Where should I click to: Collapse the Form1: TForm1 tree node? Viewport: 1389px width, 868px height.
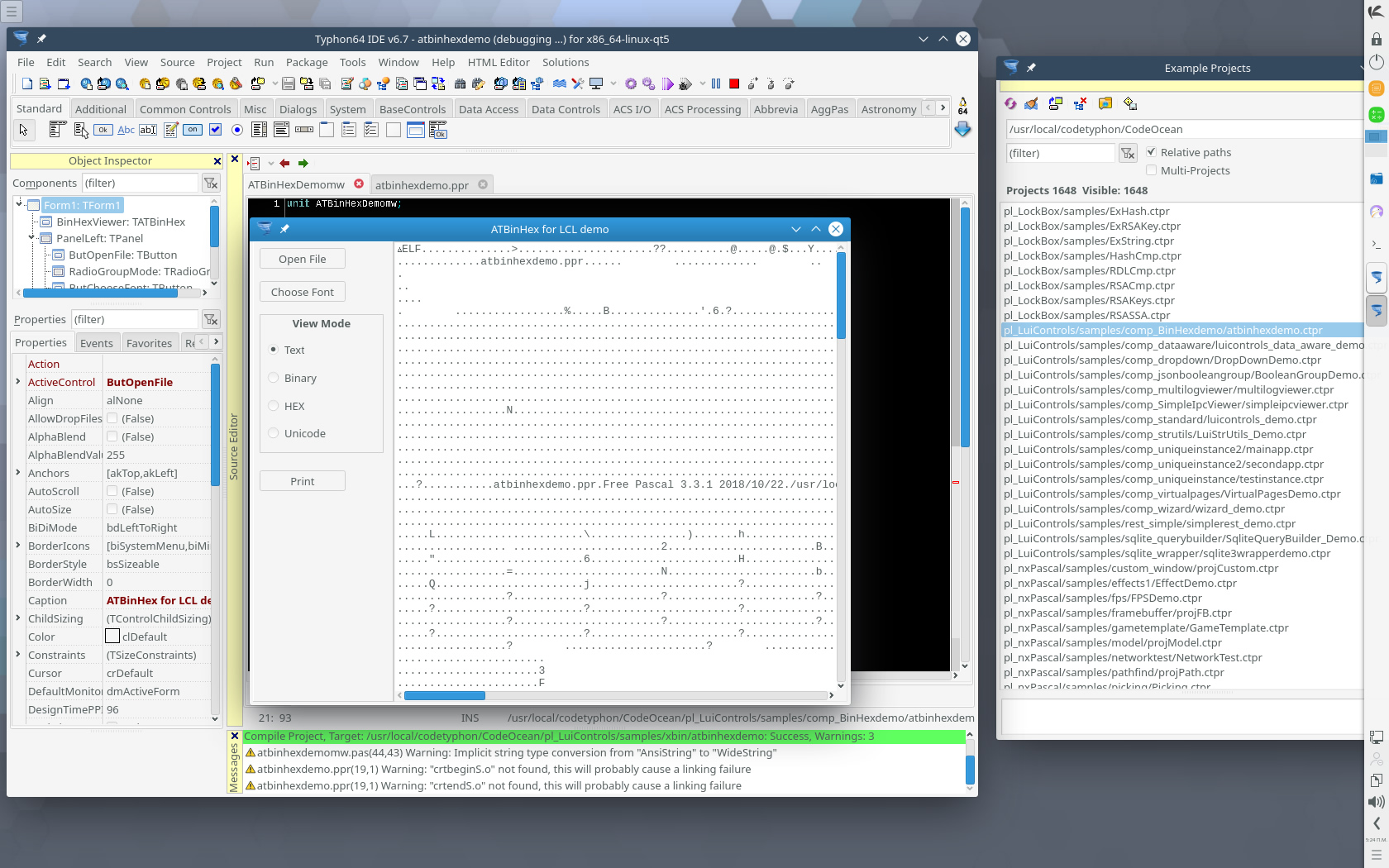[x=20, y=203]
